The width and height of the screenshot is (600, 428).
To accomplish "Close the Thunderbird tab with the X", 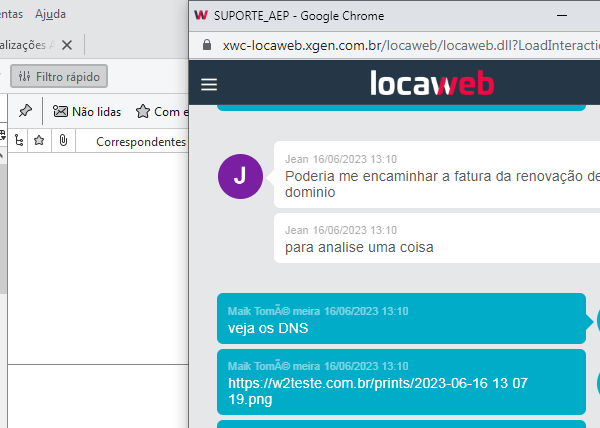I will [x=67, y=45].
